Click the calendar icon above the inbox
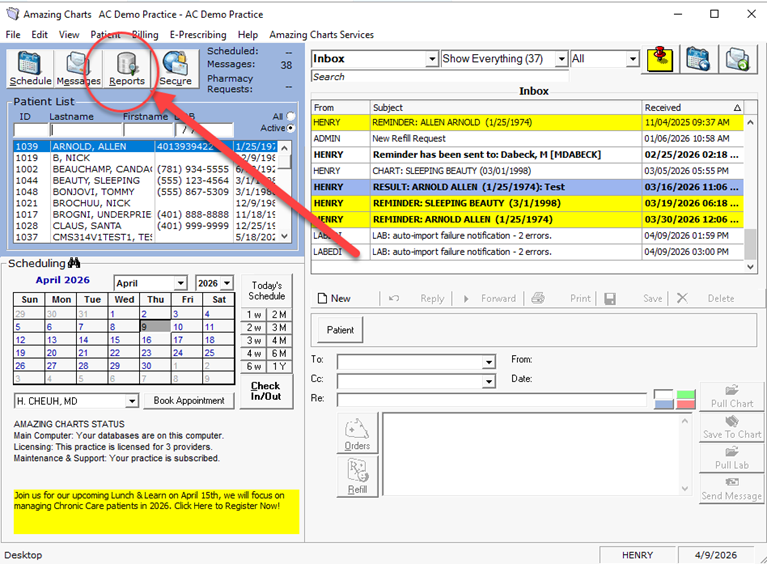This screenshot has height=564, width=767. pyautogui.click(x=698, y=59)
